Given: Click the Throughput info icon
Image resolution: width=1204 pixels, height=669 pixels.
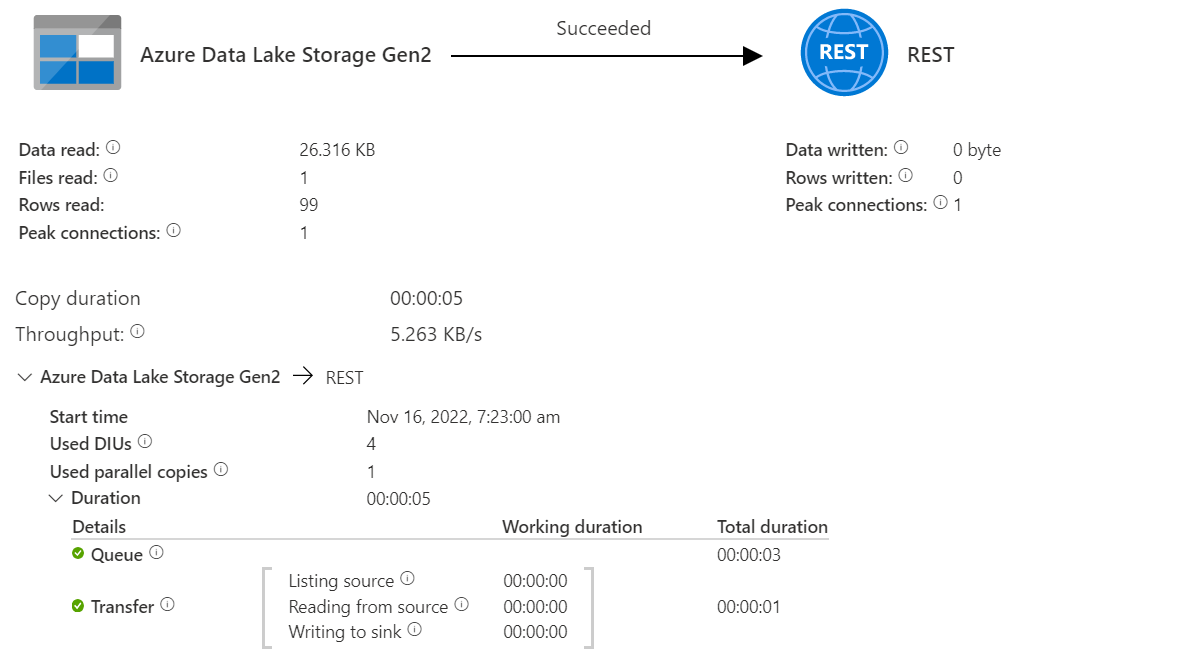Looking at the screenshot, I should (x=137, y=332).
